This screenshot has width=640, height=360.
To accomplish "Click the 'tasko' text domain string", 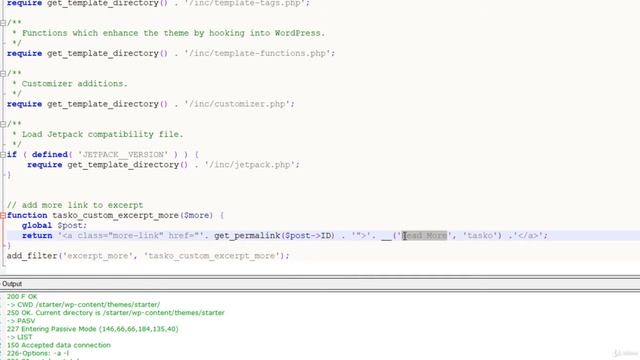I will point(480,236).
